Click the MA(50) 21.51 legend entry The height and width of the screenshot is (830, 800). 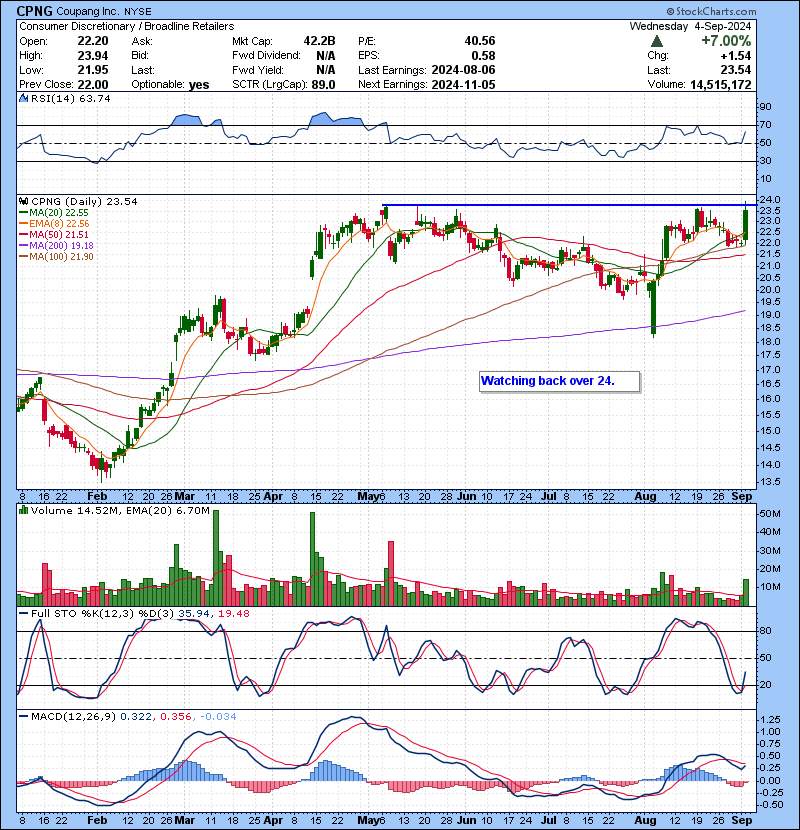pos(53,234)
